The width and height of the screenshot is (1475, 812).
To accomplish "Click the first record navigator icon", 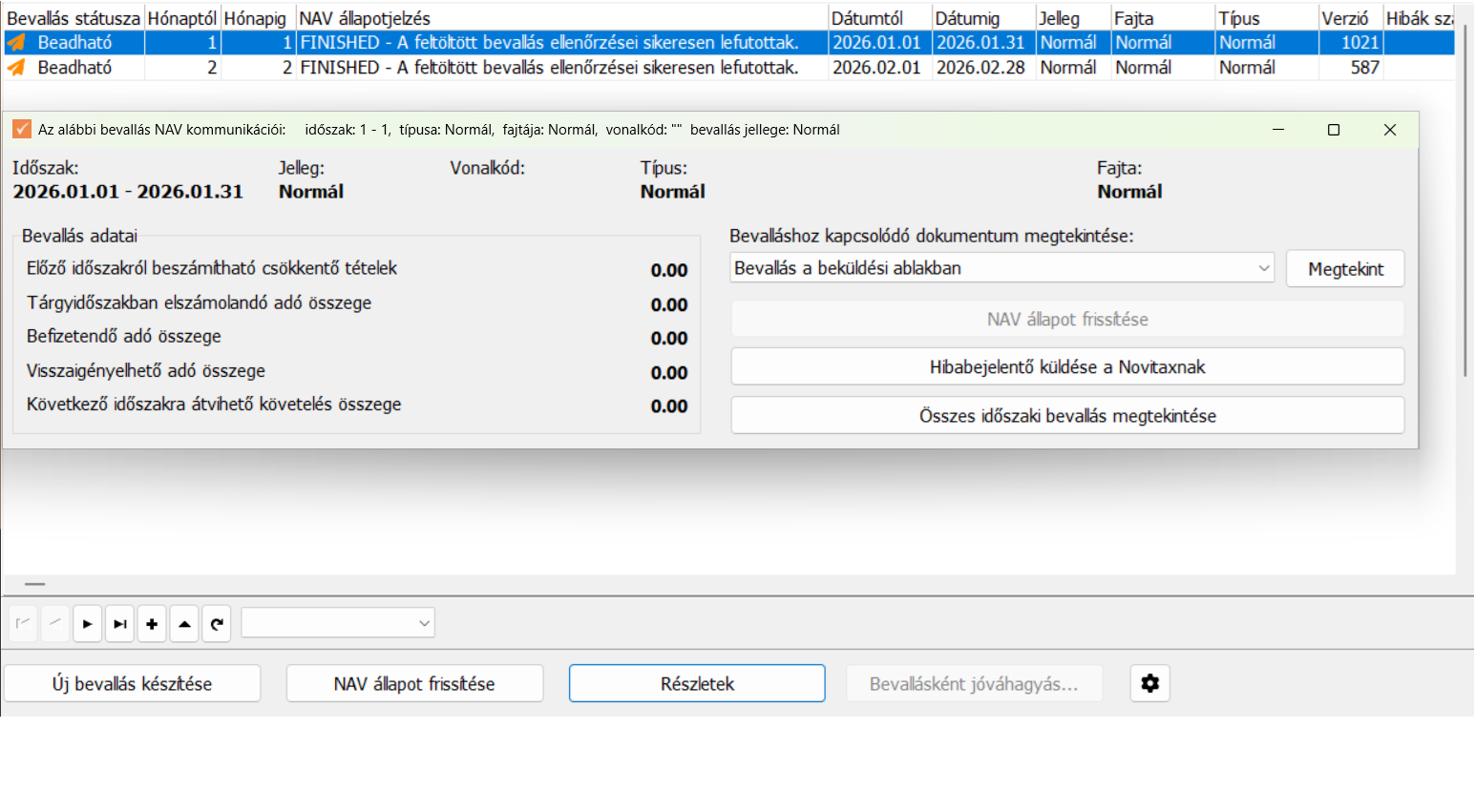I will click(23, 624).
